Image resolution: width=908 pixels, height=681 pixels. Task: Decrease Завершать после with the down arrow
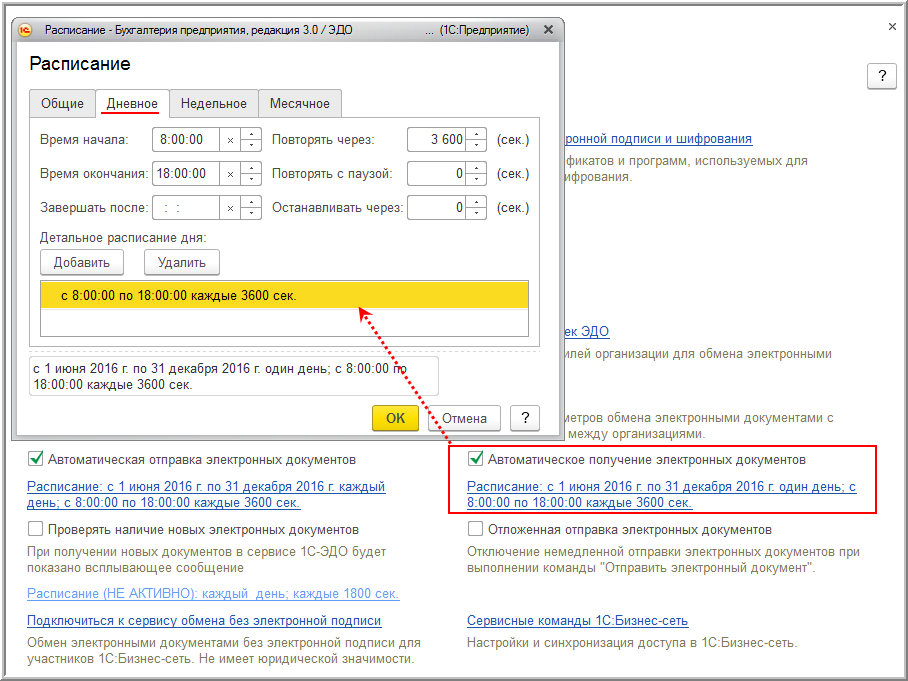pyautogui.click(x=251, y=213)
